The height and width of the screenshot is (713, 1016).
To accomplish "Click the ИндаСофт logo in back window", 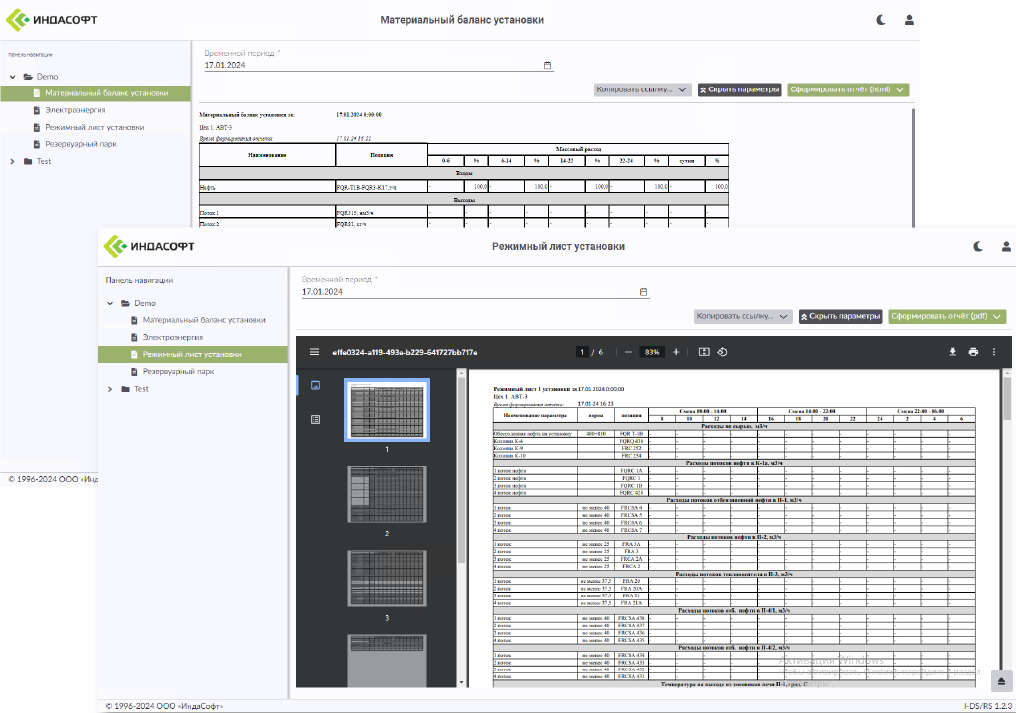I will [52, 20].
